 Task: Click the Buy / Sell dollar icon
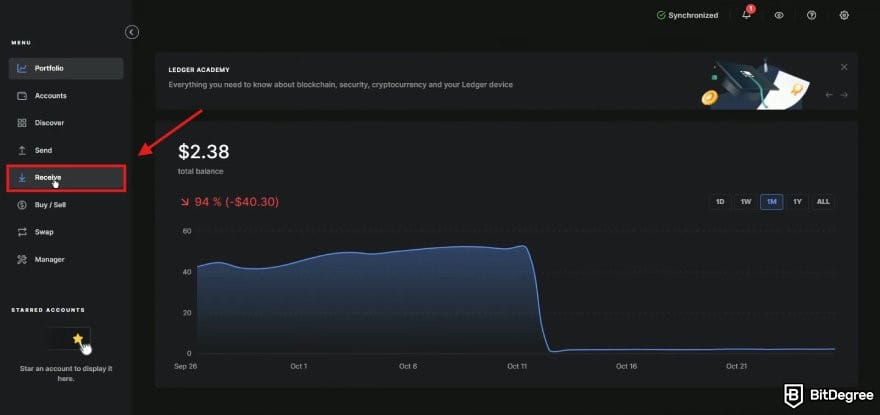pos(22,205)
